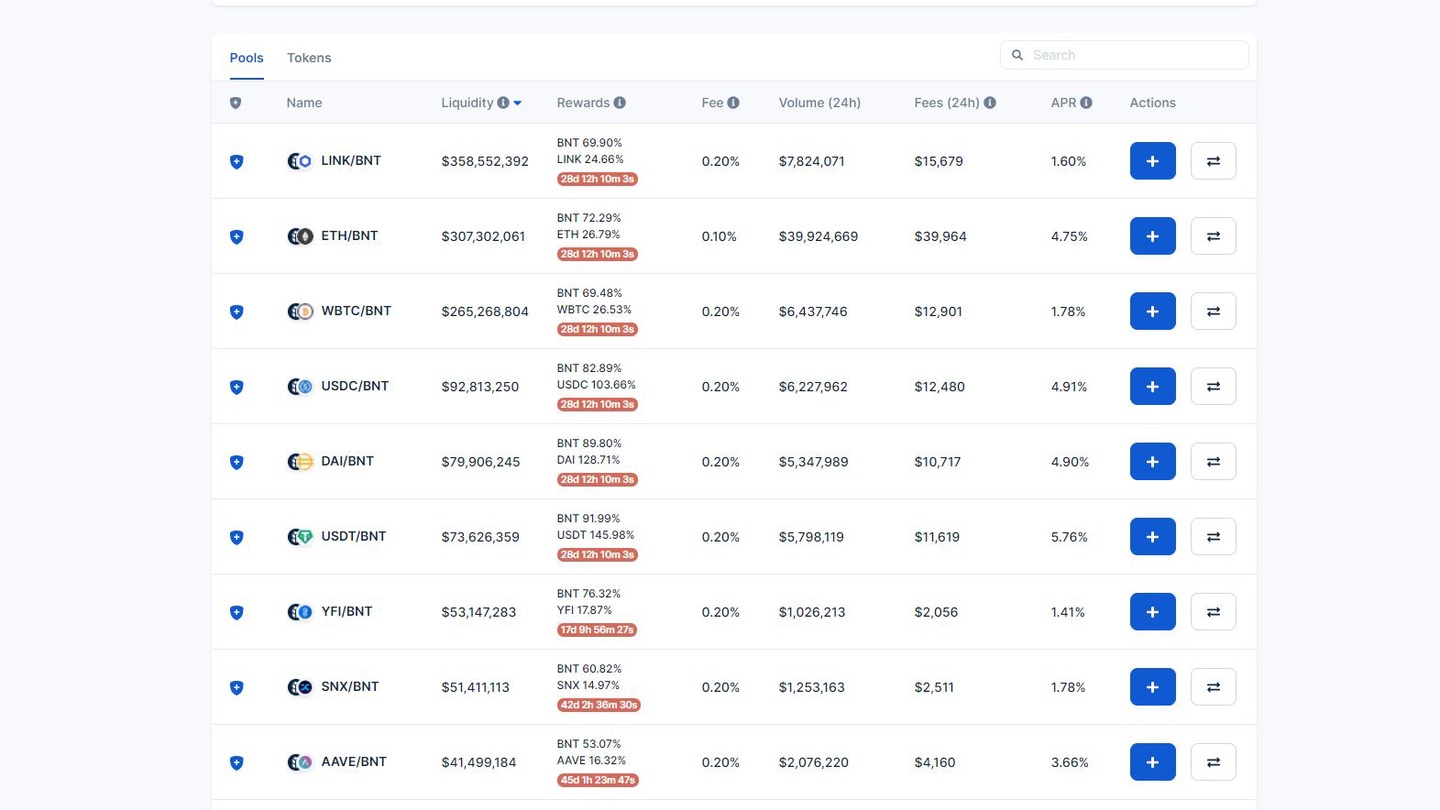The image size is (1440, 810).
Task: Select liquidity value $41,499,184
Action: click(x=479, y=762)
